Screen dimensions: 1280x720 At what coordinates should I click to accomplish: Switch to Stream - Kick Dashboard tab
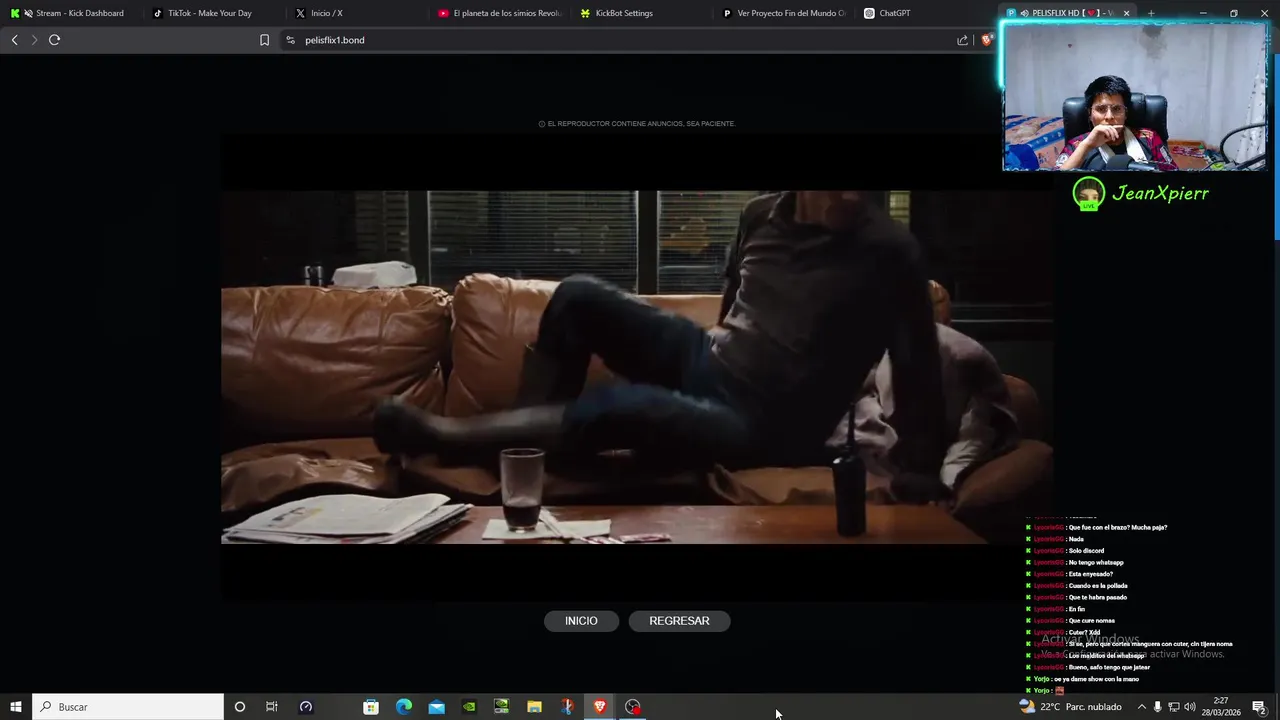(x=72, y=13)
